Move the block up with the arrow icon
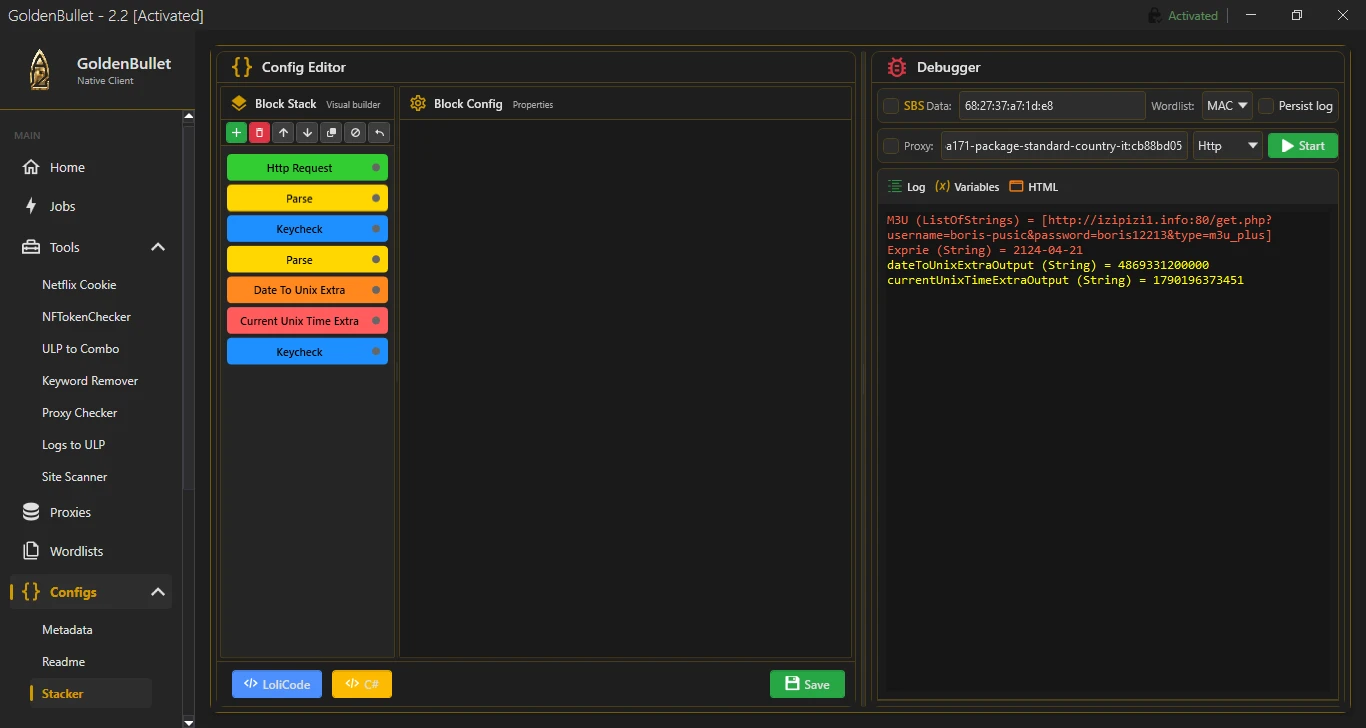Image resolution: width=1366 pixels, height=728 pixels. coord(284,133)
